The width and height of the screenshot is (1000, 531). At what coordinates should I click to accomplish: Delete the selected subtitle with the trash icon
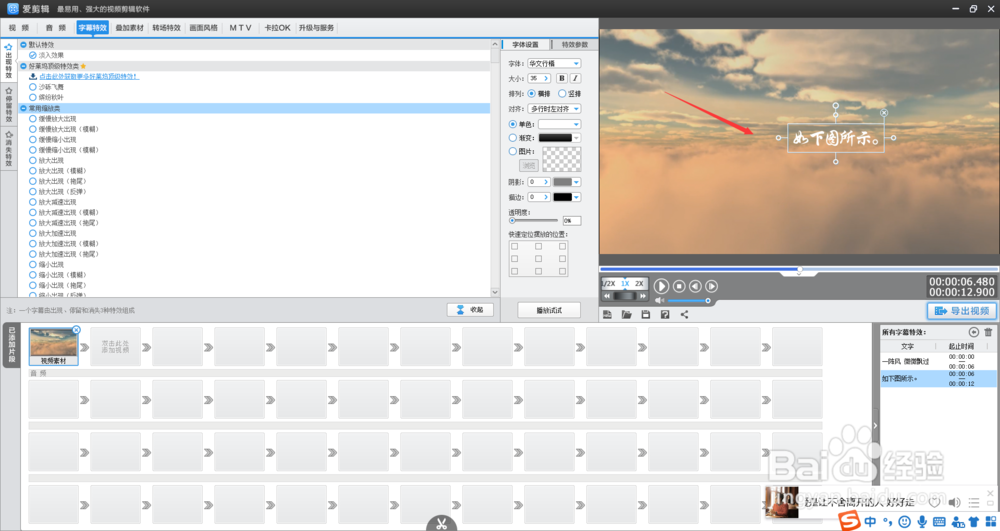(x=989, y=332)
